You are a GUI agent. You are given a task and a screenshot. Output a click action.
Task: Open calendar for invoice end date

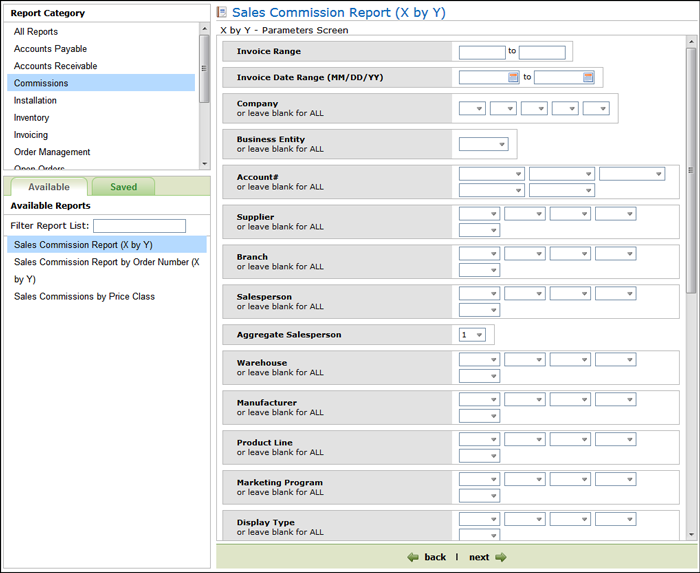pyautogui.click(x=588, y=77)
